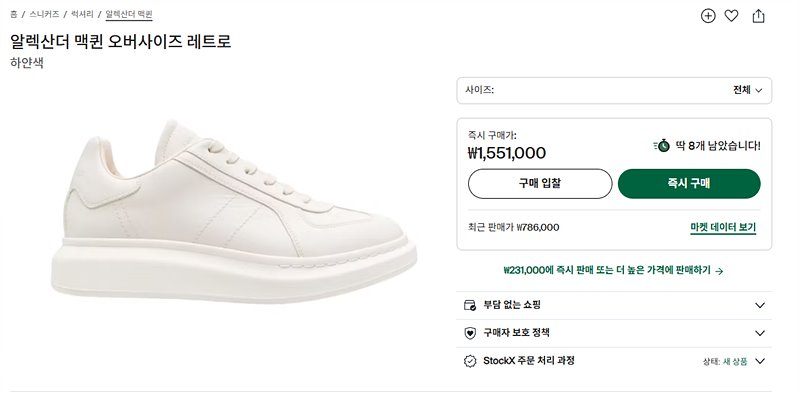Open the share icon at top right
The width and height of the screenshot is (800, 393).
pyautogui.click(x=758, y=16)
